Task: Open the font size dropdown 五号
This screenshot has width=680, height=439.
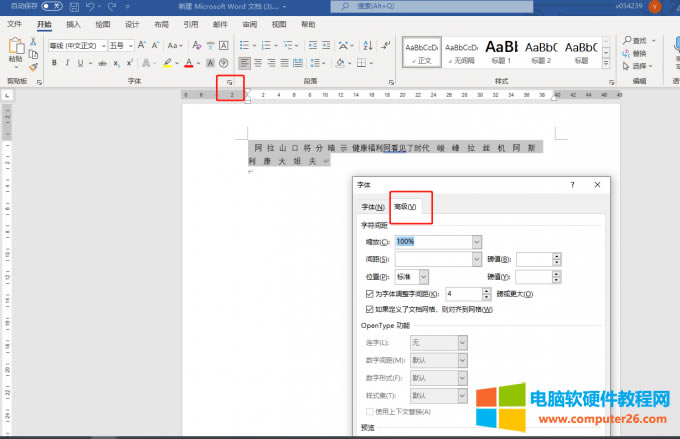Action: click(x=132, y=45)
